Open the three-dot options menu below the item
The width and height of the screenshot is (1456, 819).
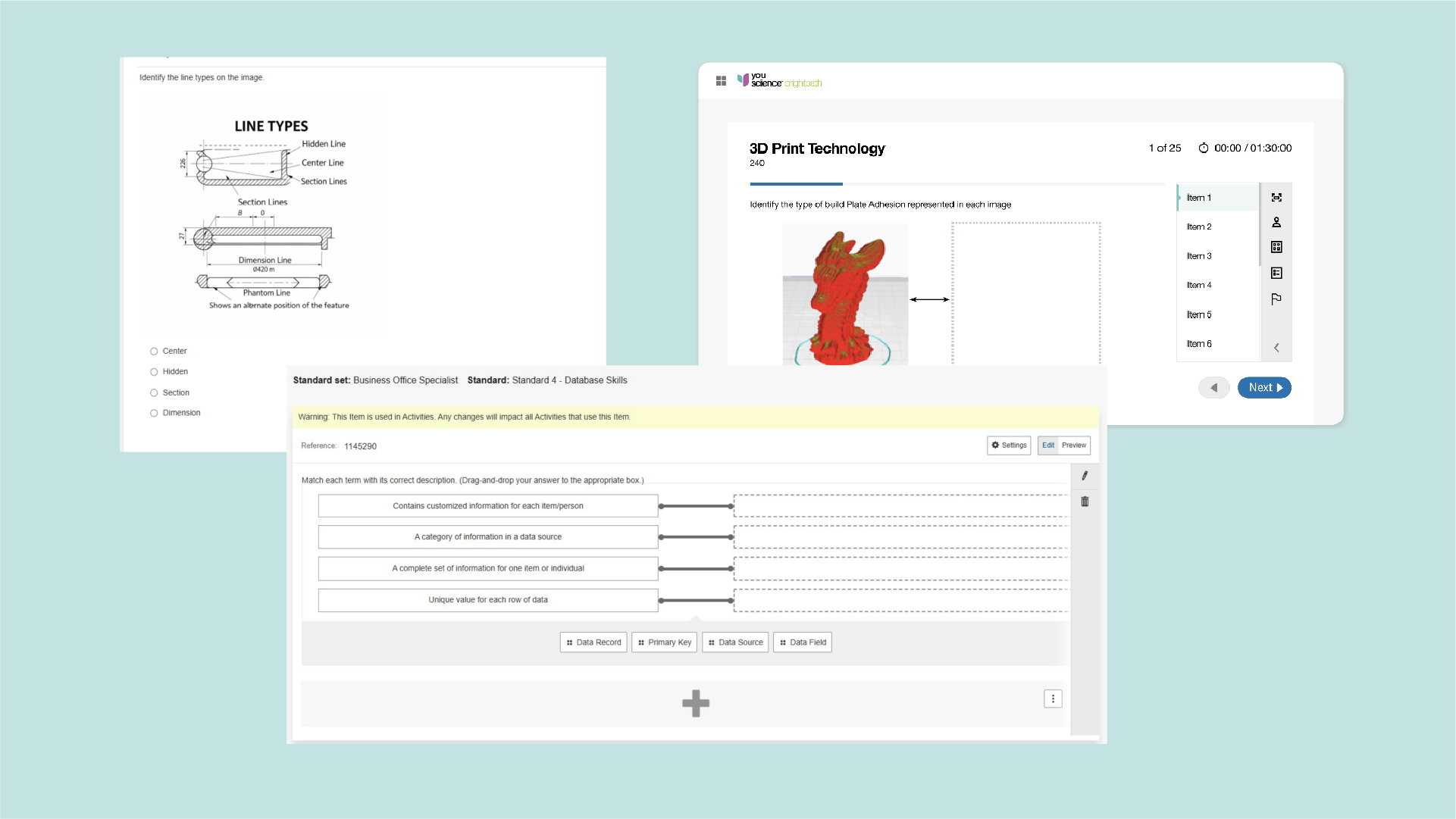pos(1053,699)
